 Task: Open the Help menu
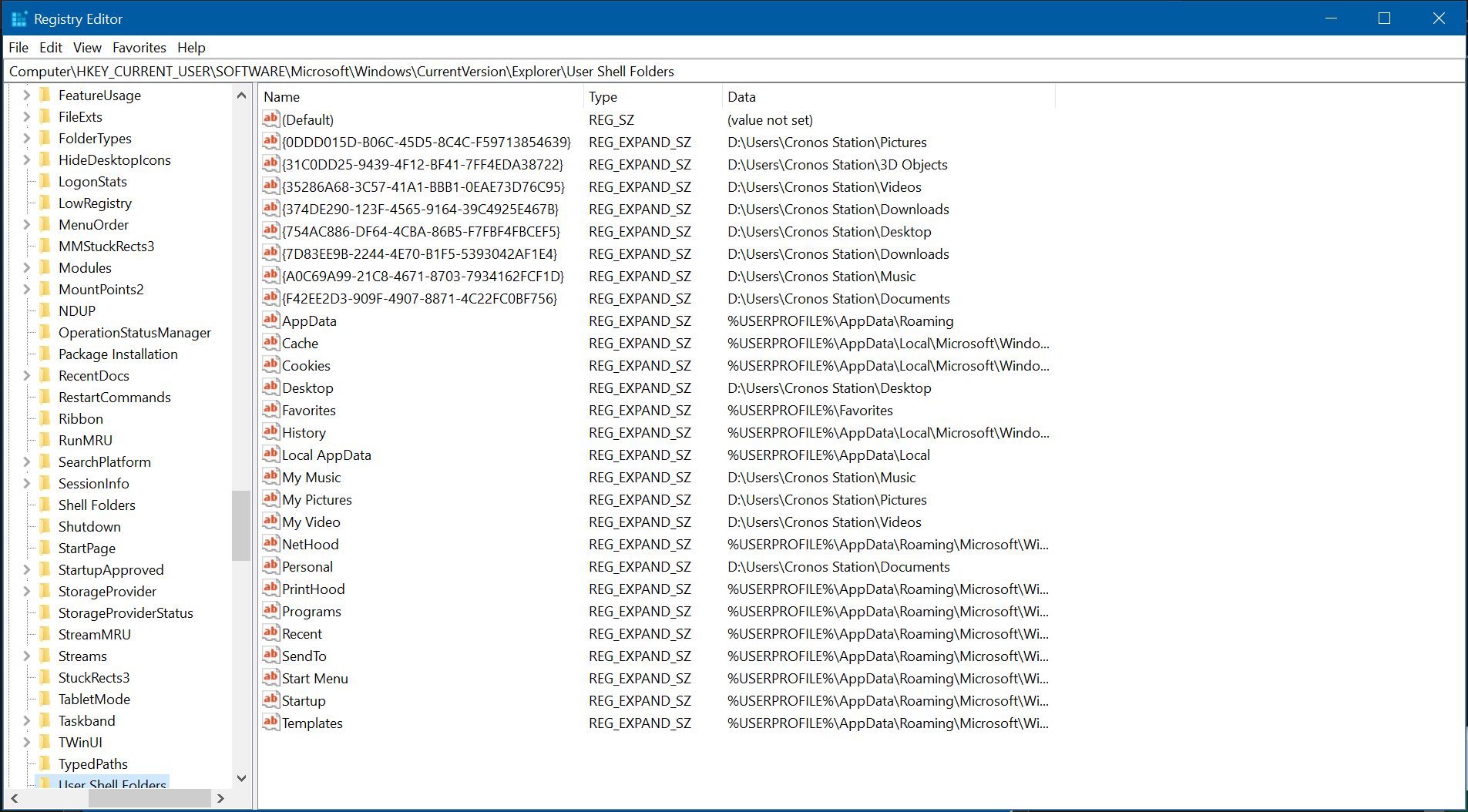(x=191, y=48)
